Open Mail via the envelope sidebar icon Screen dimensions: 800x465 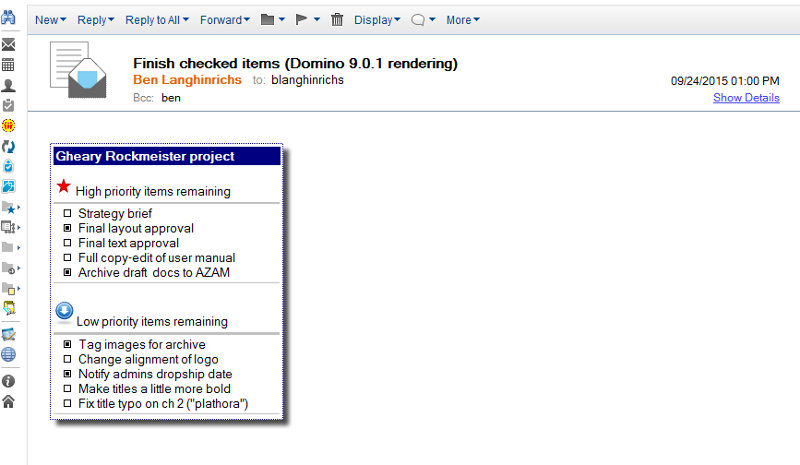(x=8, y=45)
